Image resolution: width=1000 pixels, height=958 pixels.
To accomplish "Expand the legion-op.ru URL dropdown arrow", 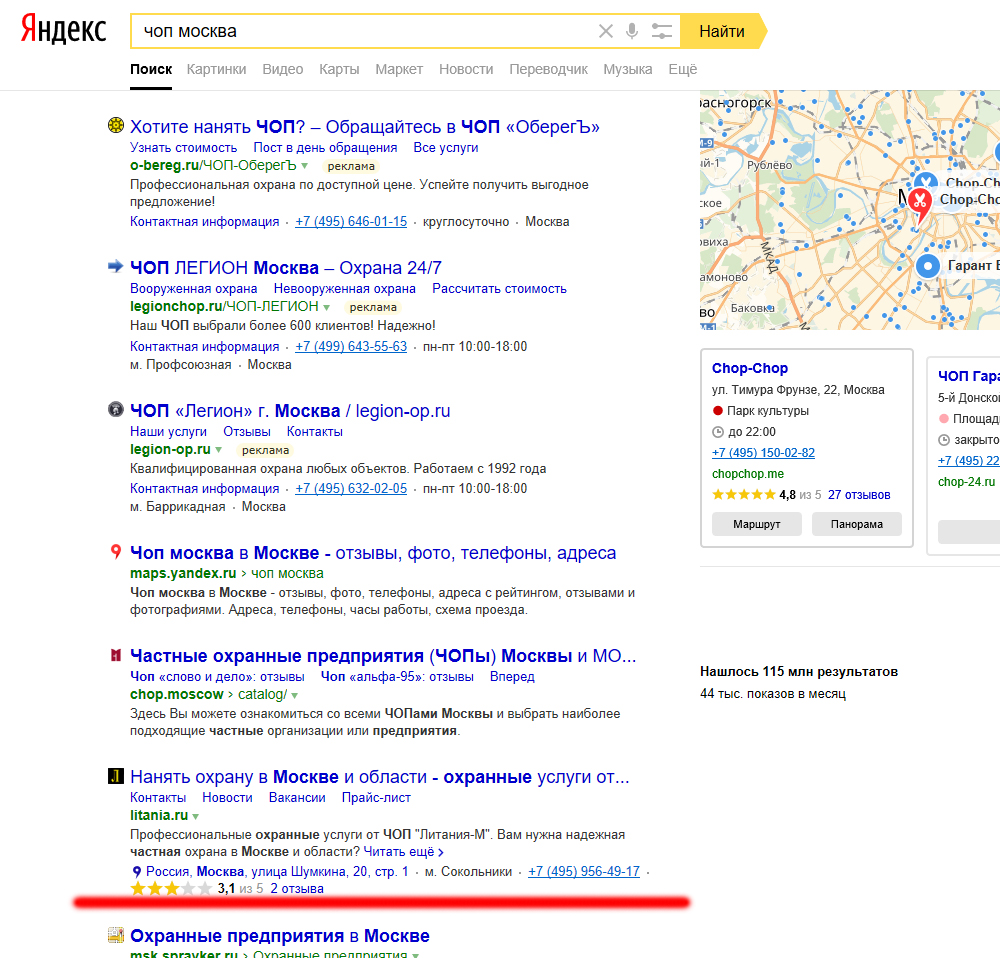I will pos(219,450).
